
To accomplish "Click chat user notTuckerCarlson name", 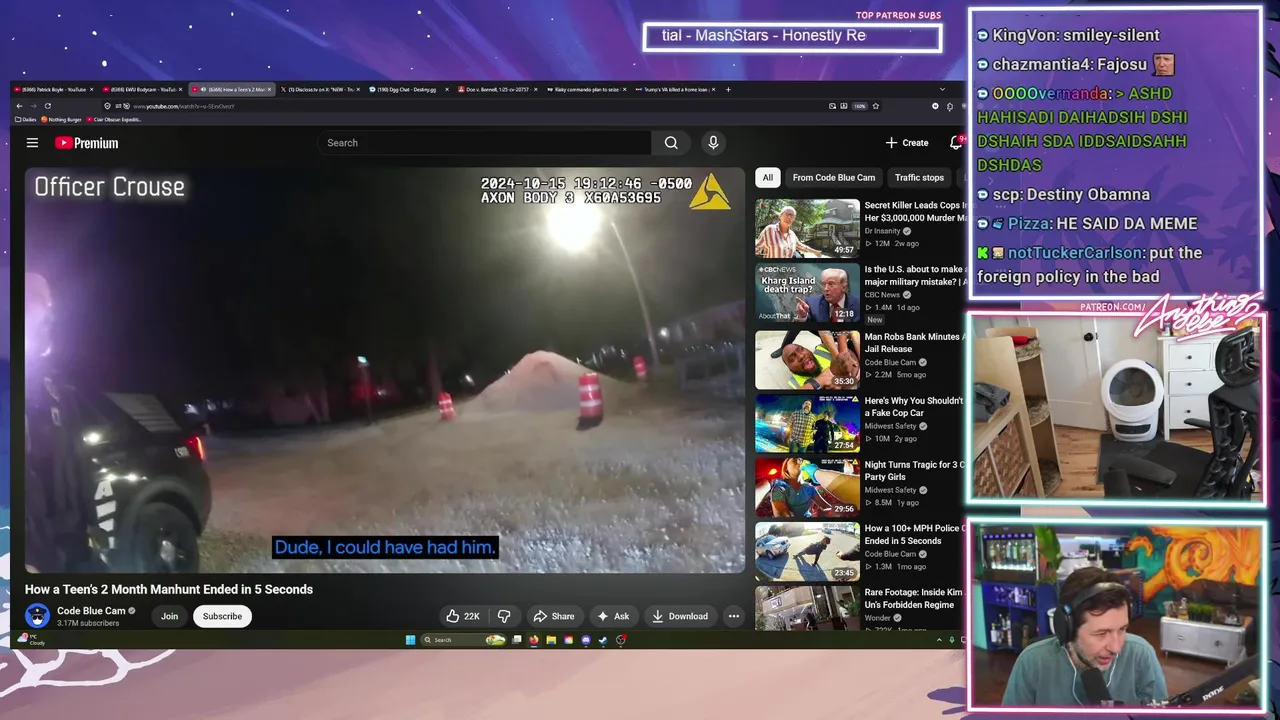I will [x=1076, y=253].
